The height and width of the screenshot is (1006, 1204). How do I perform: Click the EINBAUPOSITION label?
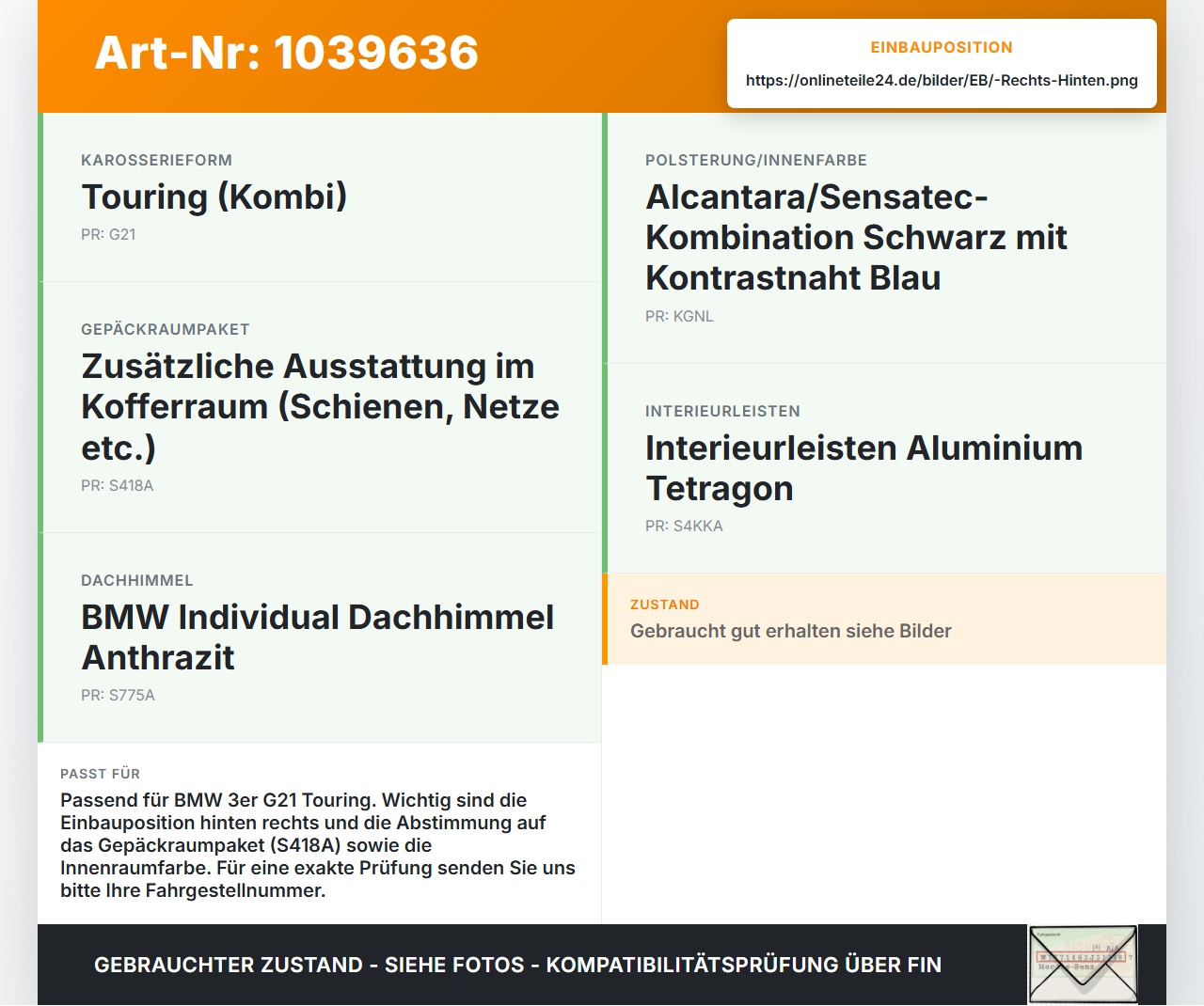click(x=942, y=47)
